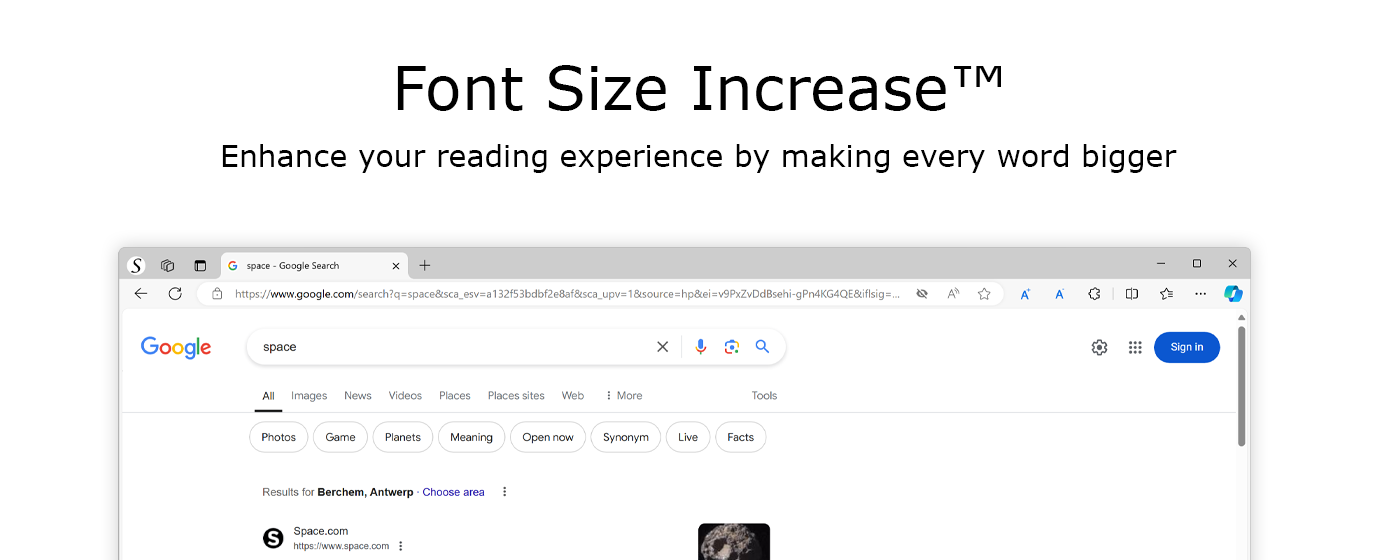
Task: Click the Sign in button
Action: pyautogui.click(x=1187, y=347)
